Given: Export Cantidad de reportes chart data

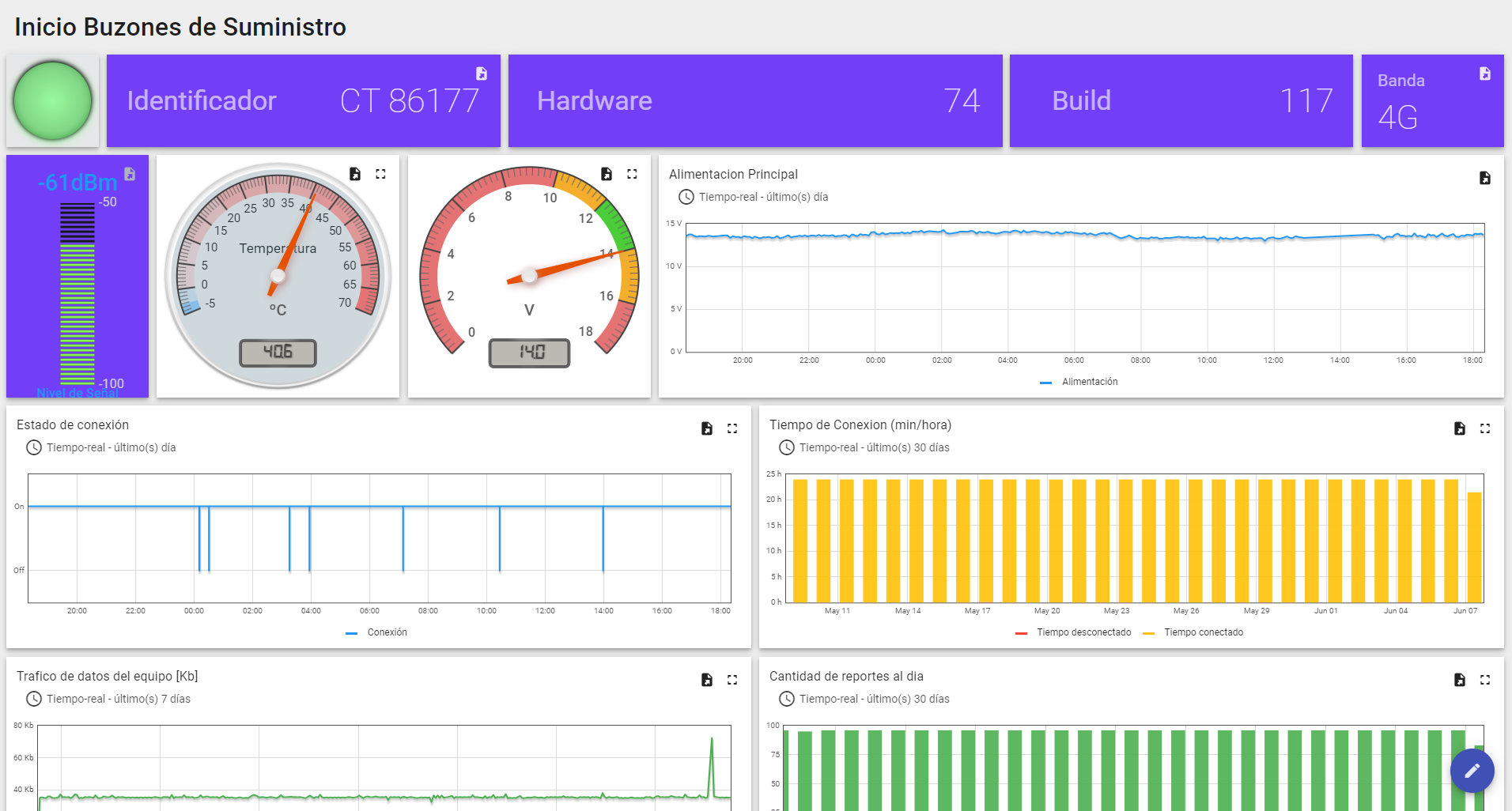Looking at the screenshot, I should point(1459,680).
